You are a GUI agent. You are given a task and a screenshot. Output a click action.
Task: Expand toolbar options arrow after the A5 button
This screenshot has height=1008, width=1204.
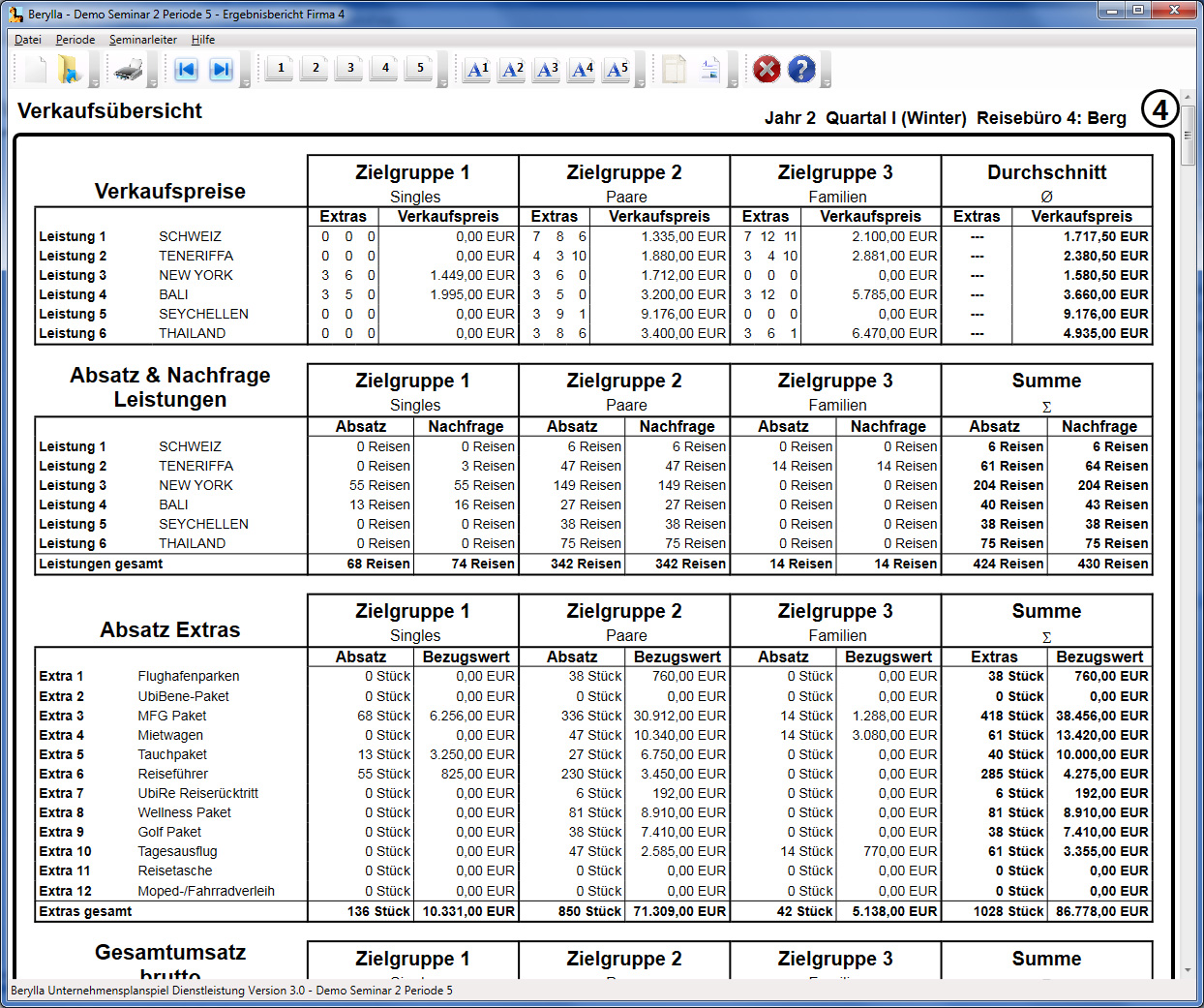click(641, 70)
